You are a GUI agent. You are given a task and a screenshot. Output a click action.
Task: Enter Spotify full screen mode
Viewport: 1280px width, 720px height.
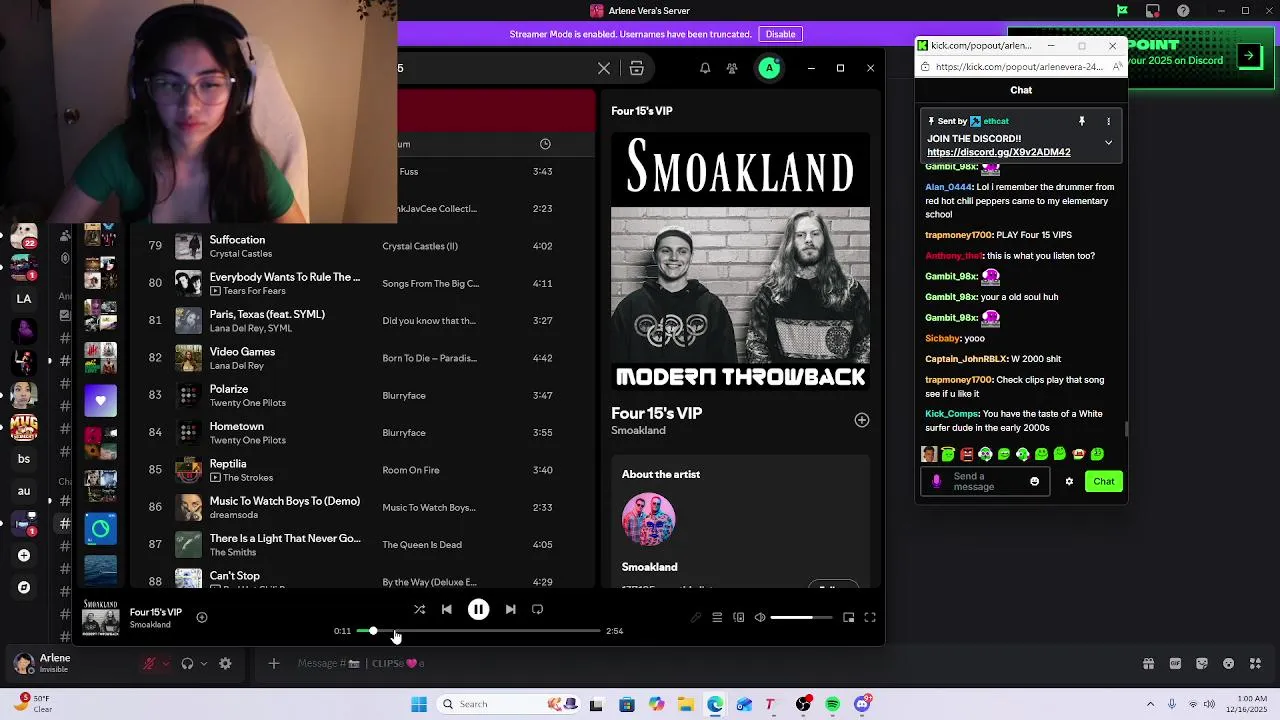(x=870, y=618)
